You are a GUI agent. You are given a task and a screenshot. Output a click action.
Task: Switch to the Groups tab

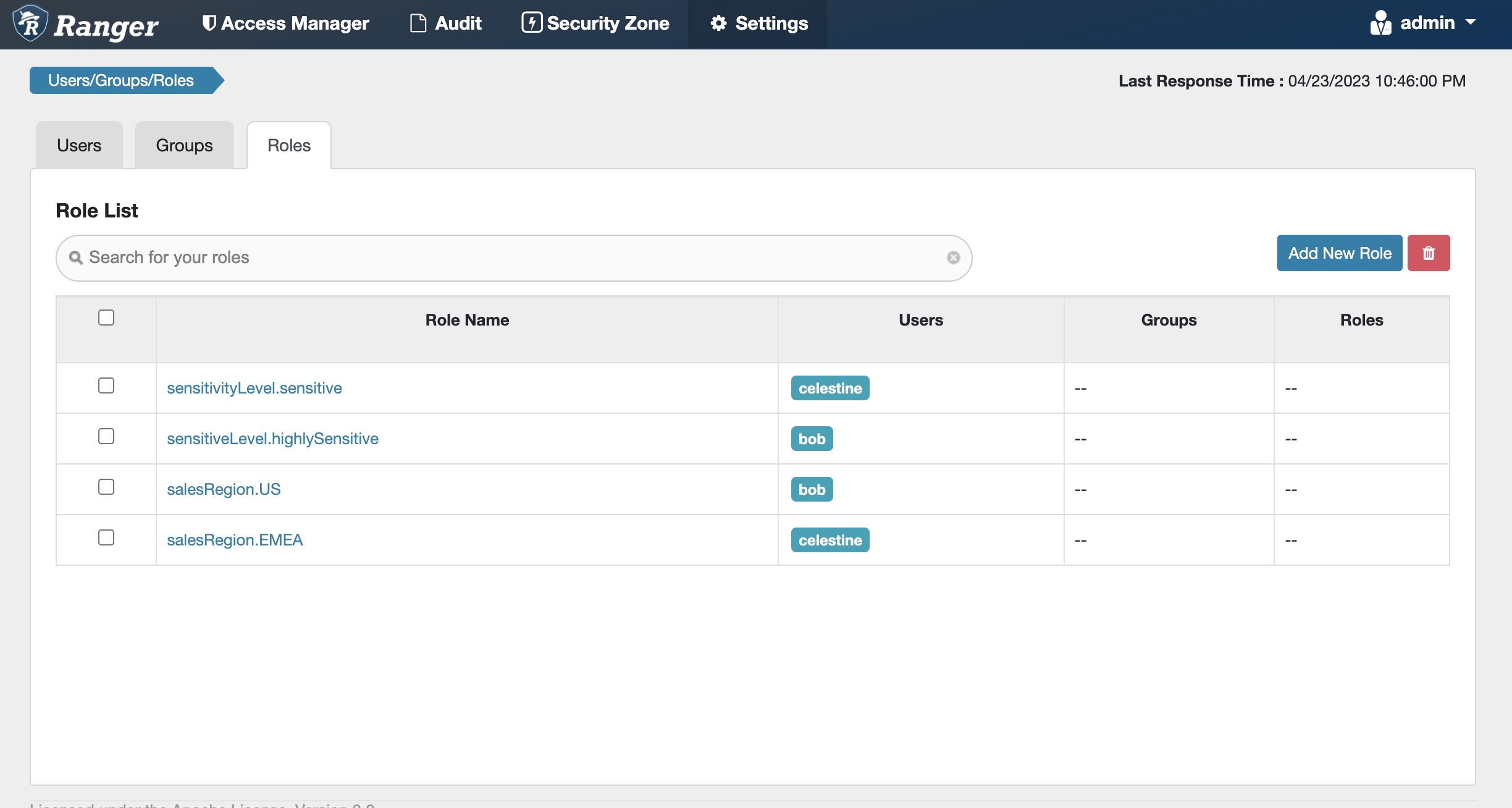[x=184, y=146]
